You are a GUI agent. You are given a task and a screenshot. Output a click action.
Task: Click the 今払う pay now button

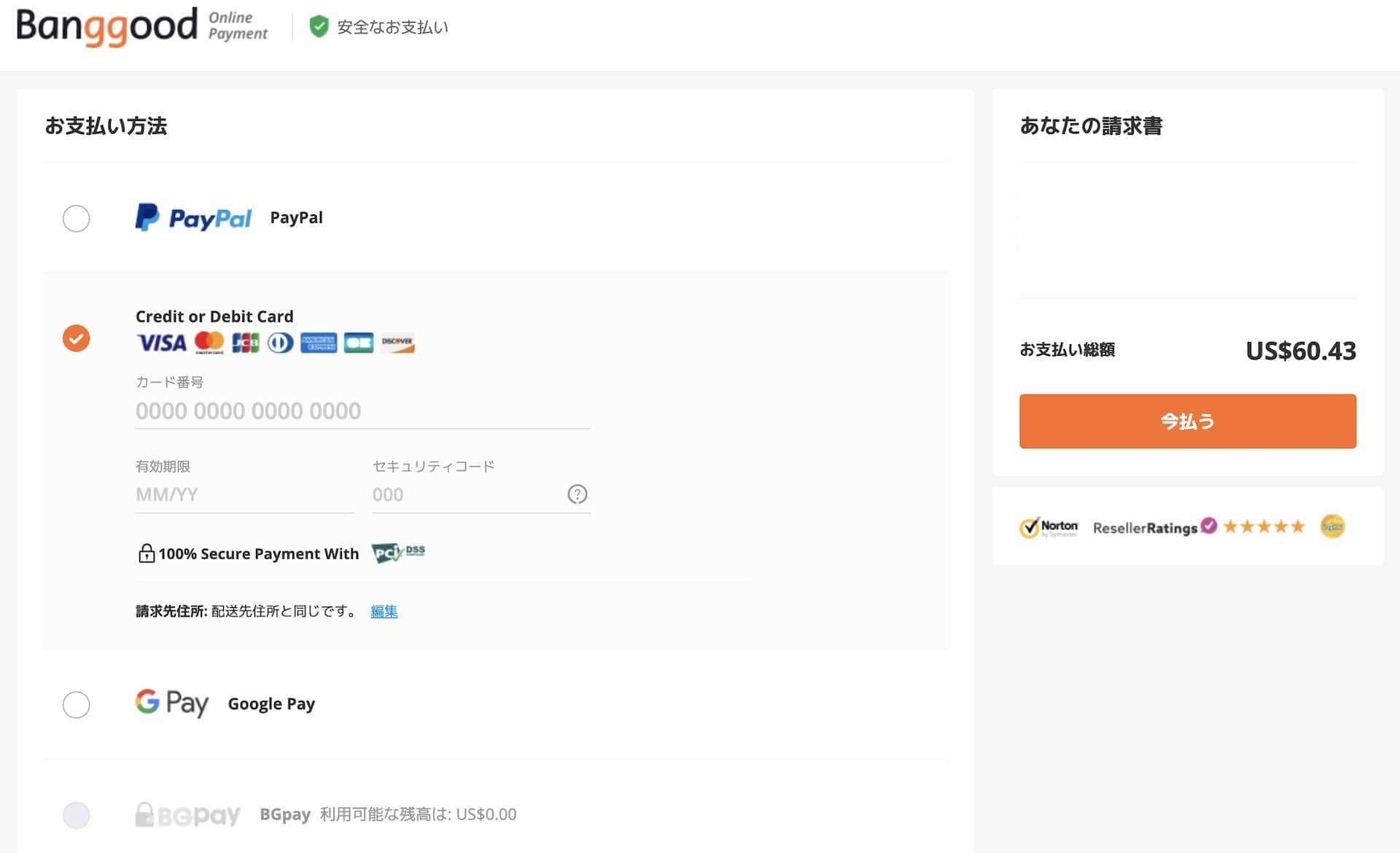coord(1188,421)
